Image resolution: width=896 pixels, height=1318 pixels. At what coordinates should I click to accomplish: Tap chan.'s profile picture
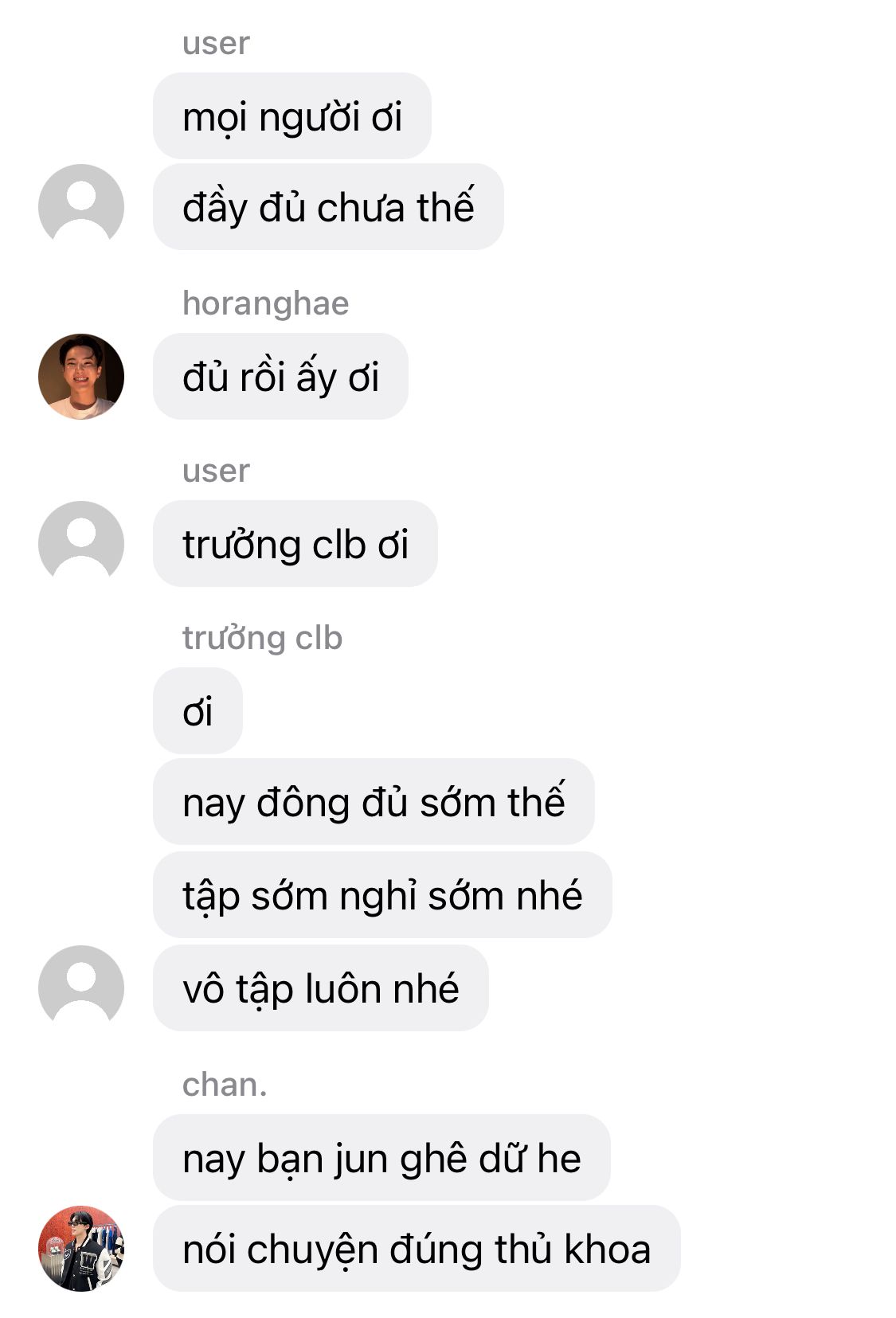coord(81,1248)
